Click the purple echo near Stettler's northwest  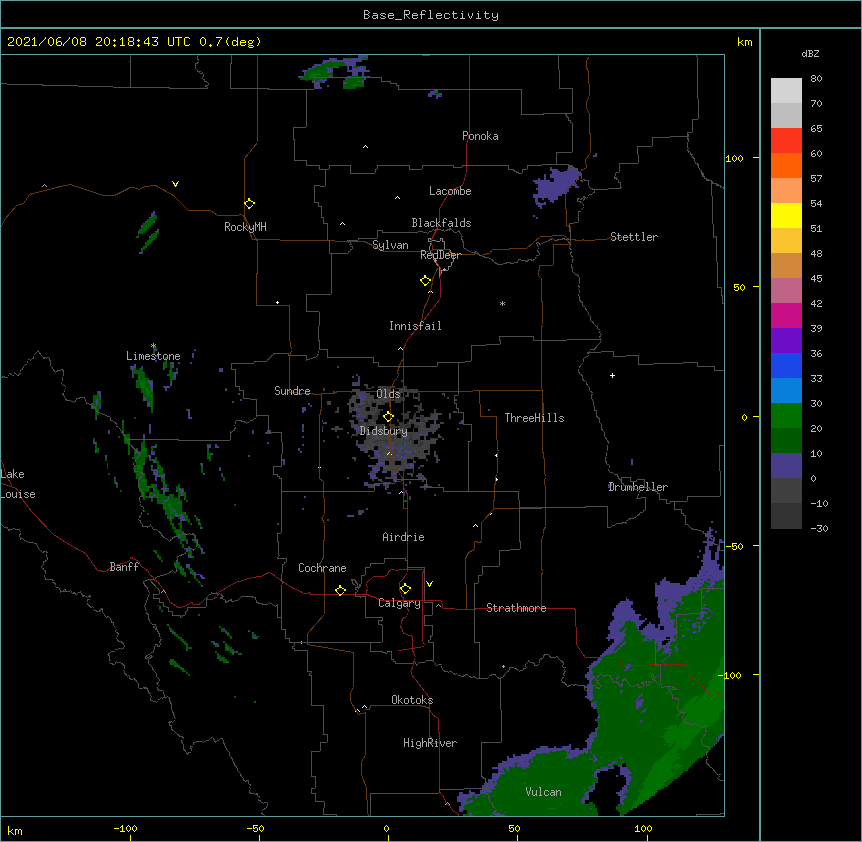coord(556,185)
